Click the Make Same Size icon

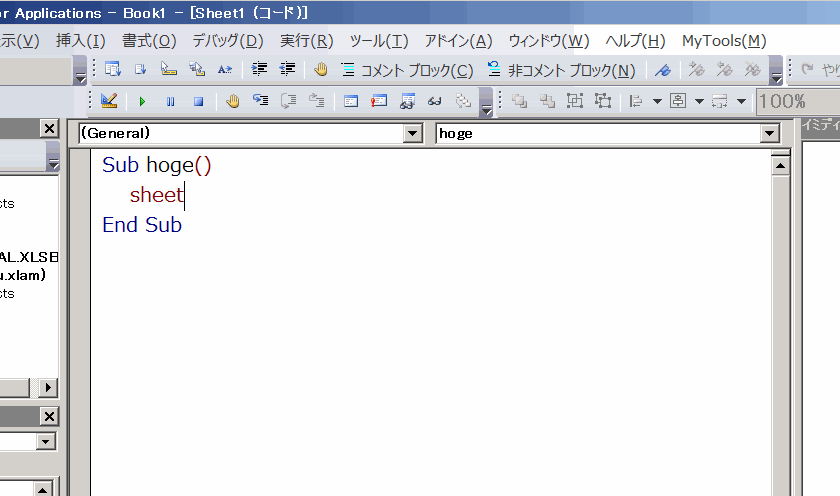[x=719, y=101]
